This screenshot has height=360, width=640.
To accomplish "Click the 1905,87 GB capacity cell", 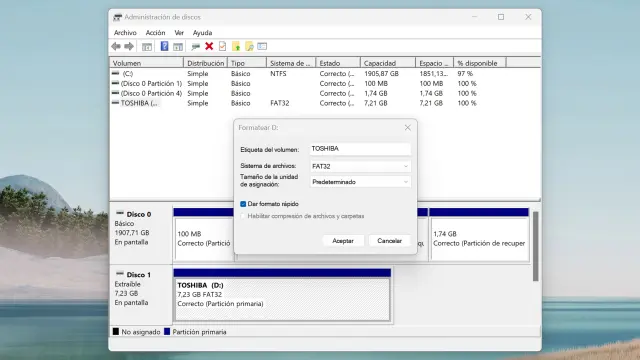I will click(x=381, y=73).
